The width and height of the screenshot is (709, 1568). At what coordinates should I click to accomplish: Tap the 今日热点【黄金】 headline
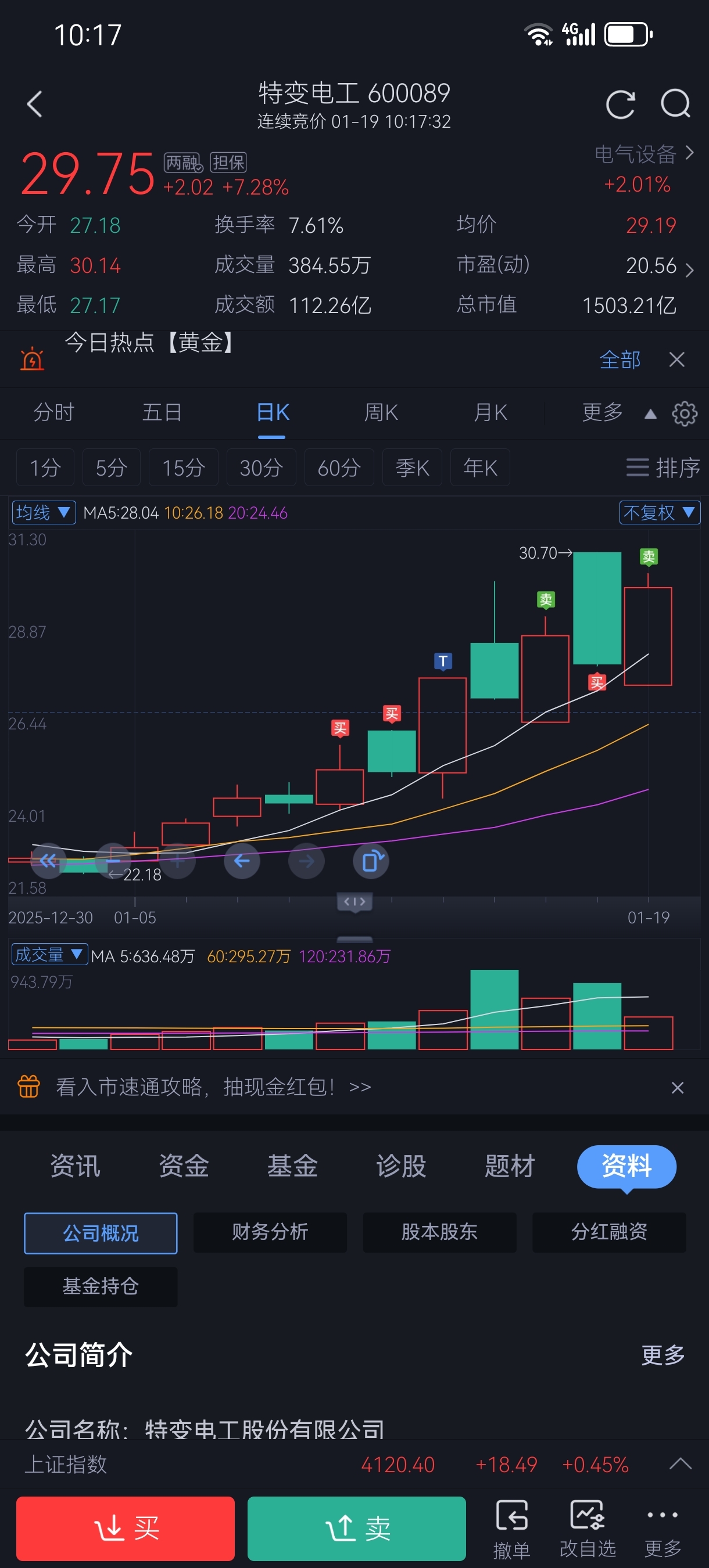pyautogui.click(x=151, y=343)
